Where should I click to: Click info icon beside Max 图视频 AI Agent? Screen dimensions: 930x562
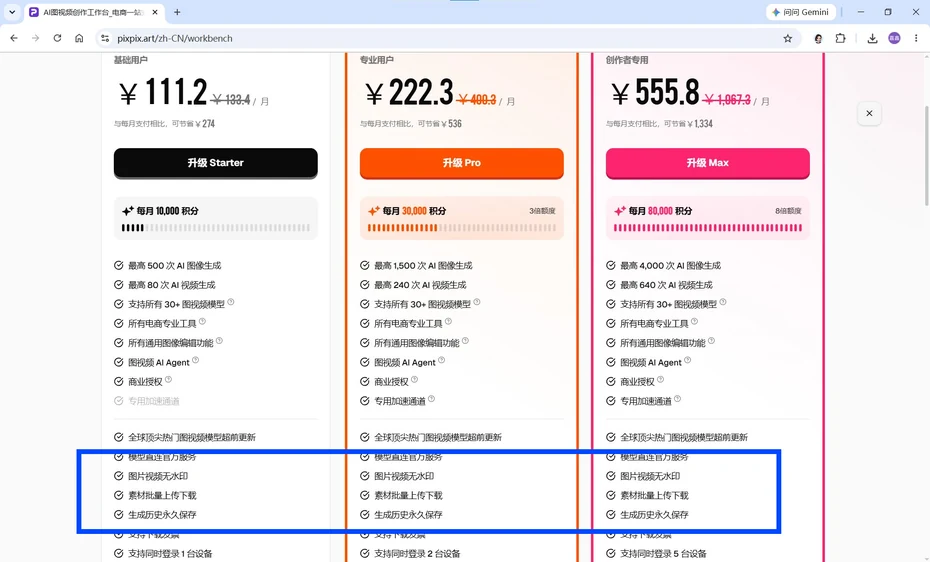tap(687, 360)
